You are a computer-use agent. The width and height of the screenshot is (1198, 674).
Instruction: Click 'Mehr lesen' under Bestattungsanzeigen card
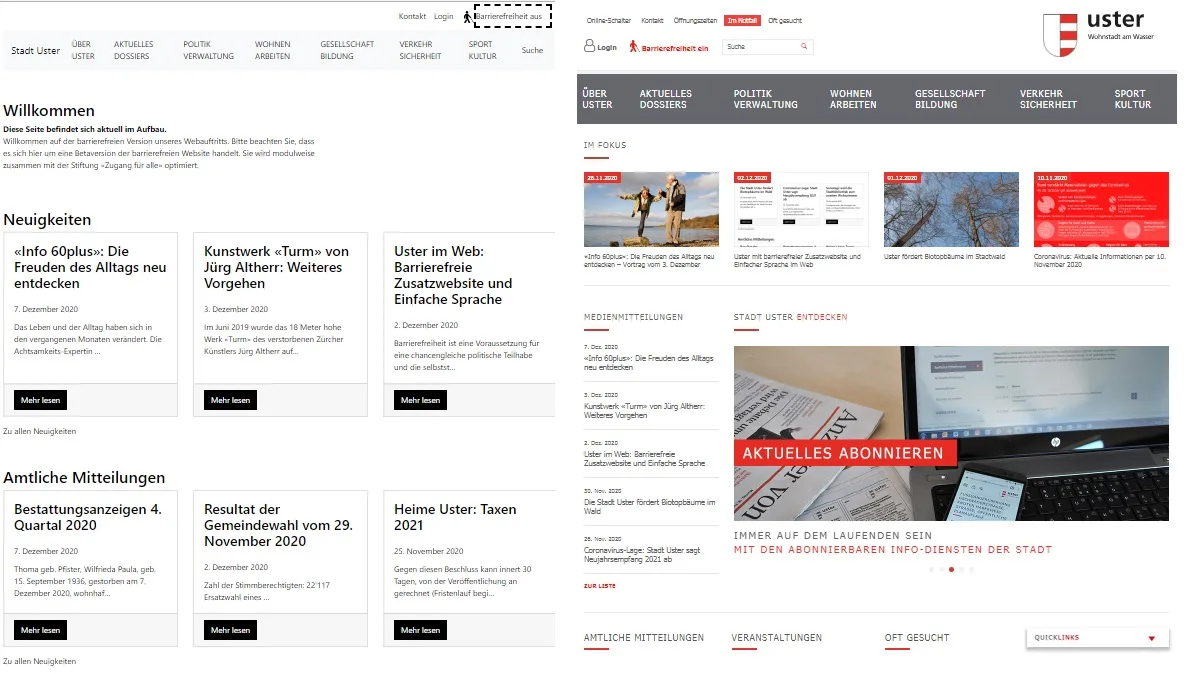(40, 630)
